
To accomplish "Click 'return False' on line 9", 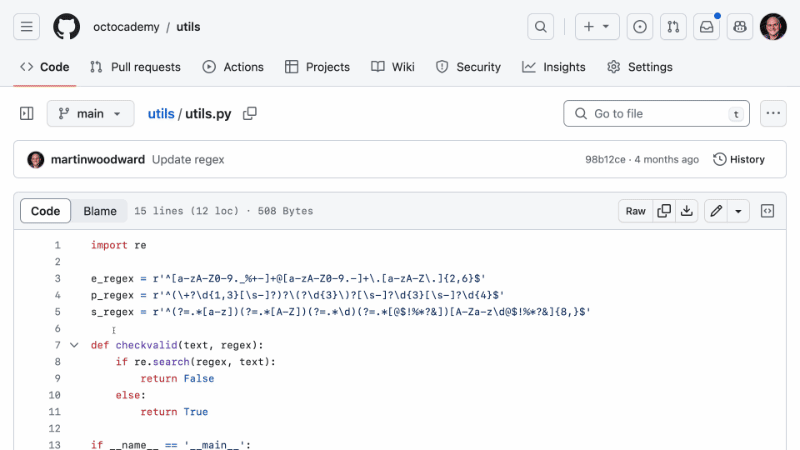I will click(x=178, y=379).
